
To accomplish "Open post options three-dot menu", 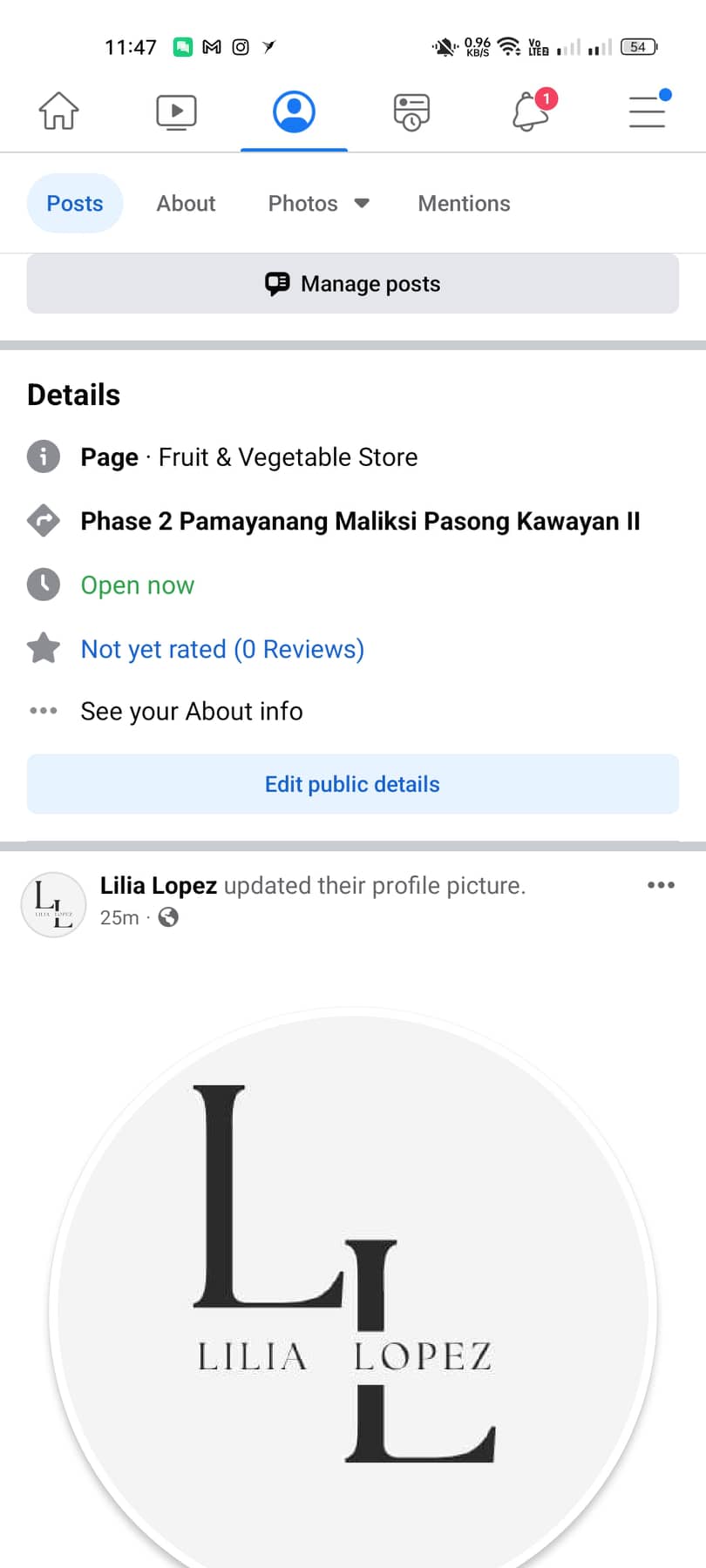I will point(661,885).
